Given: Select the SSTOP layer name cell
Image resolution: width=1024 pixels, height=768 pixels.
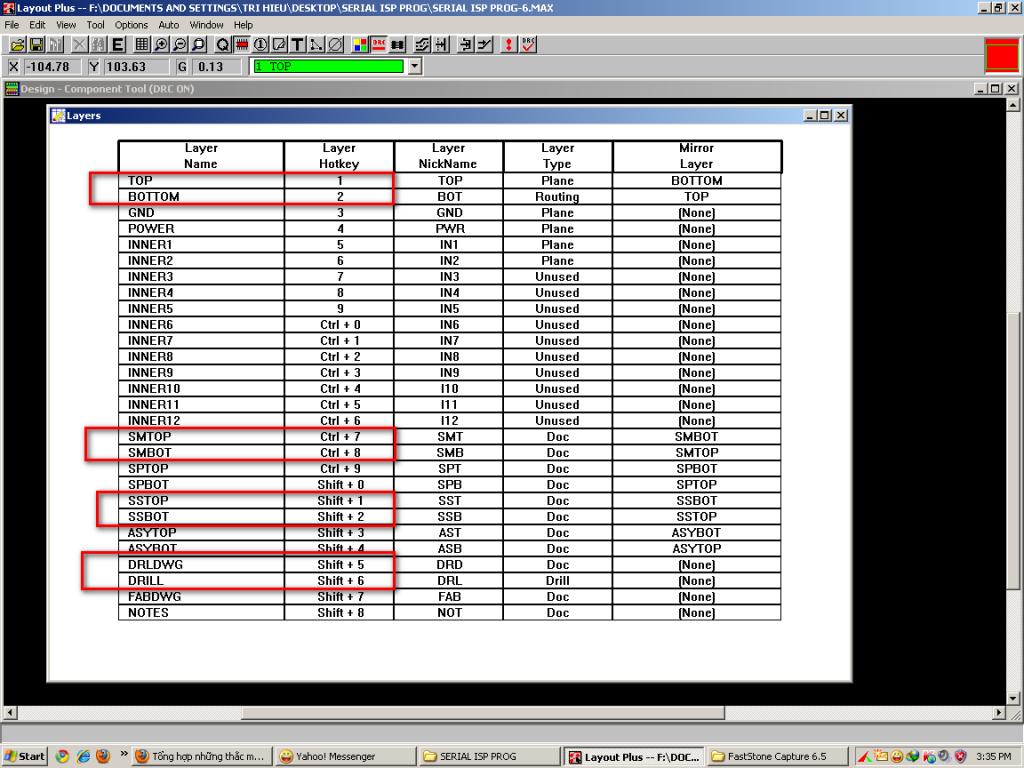Looking at the screenshot, I should 201,500.
